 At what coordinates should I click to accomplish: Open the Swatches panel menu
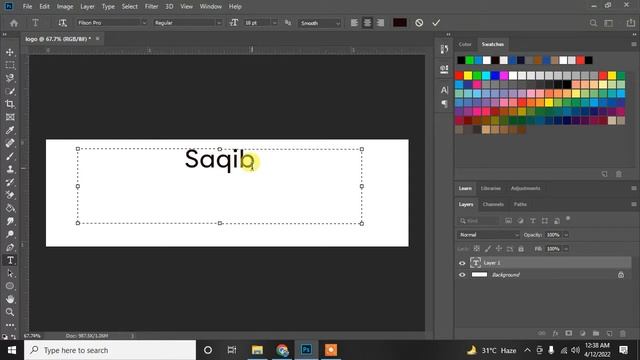coord(633,44)
